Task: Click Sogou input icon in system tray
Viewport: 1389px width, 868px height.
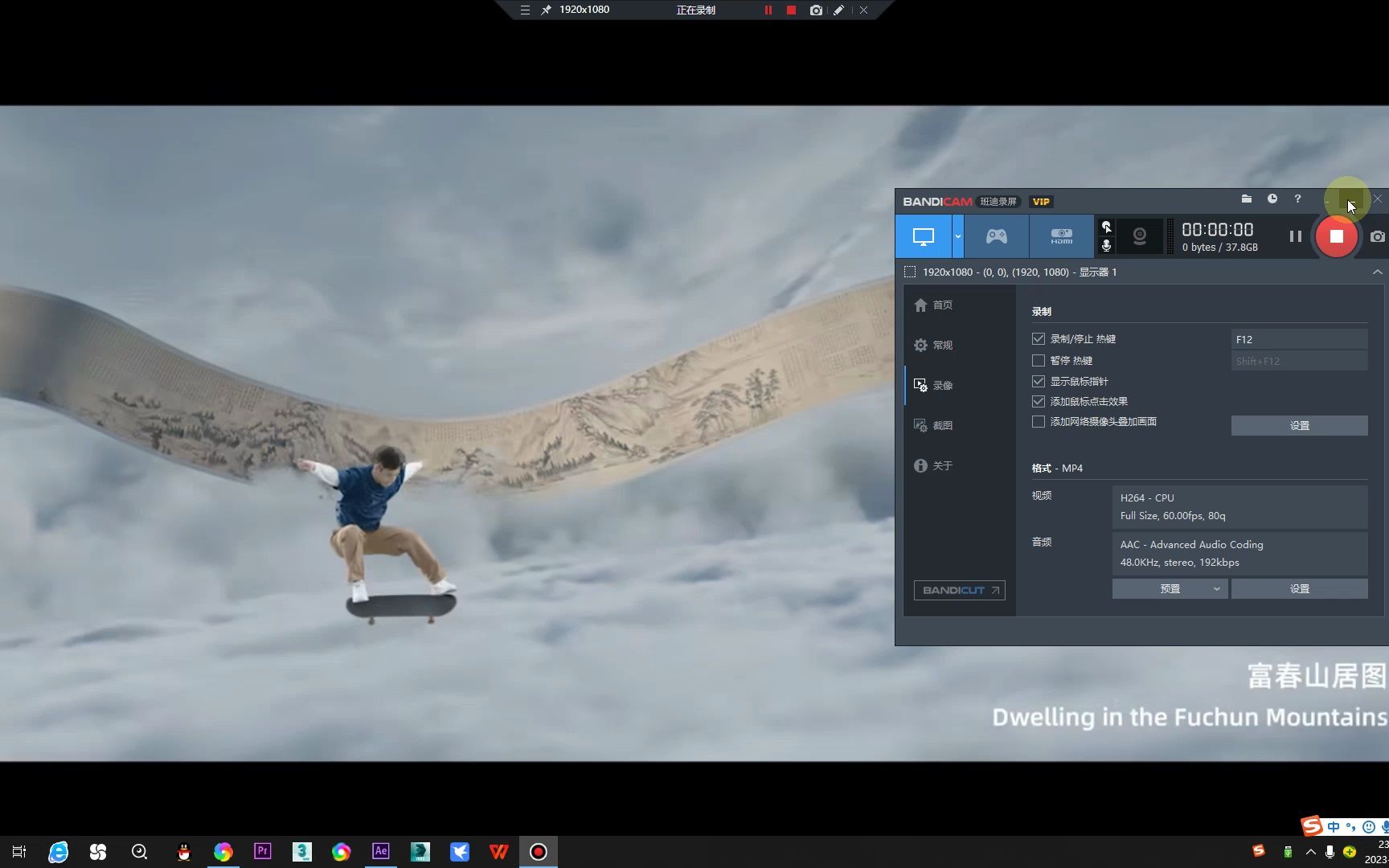Action: (x=1259, y=851)
